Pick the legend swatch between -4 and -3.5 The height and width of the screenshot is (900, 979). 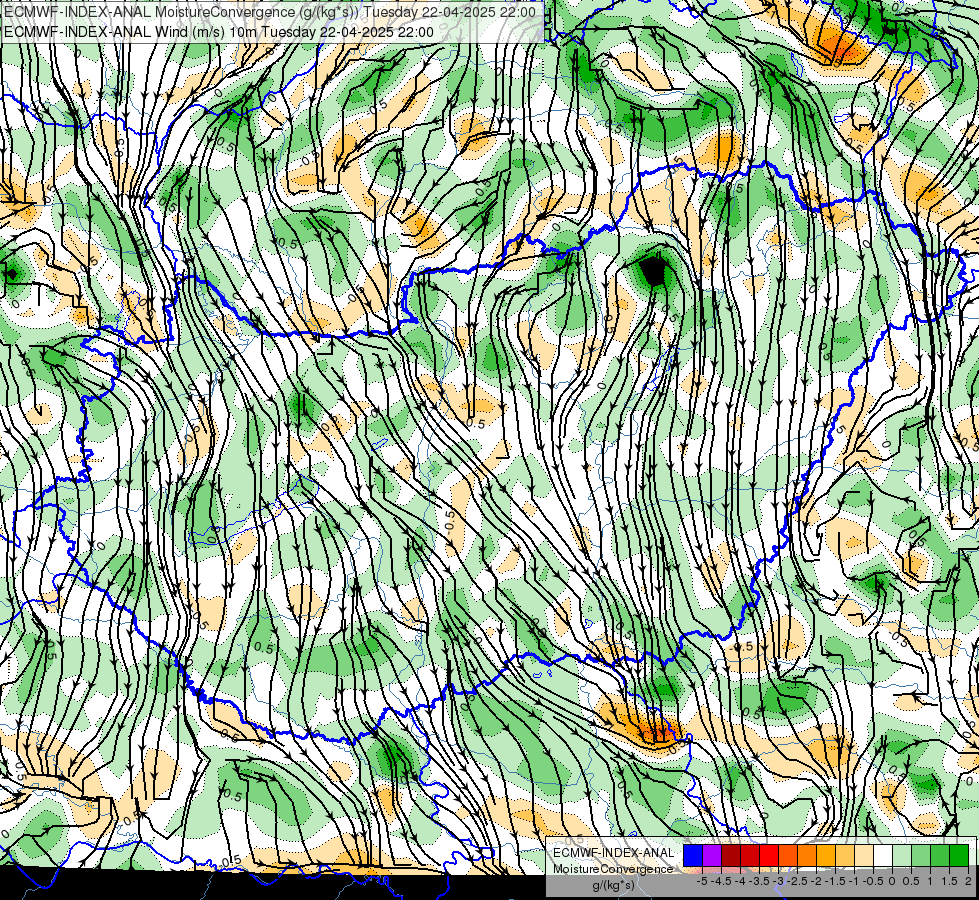click(x=750, y=855)
